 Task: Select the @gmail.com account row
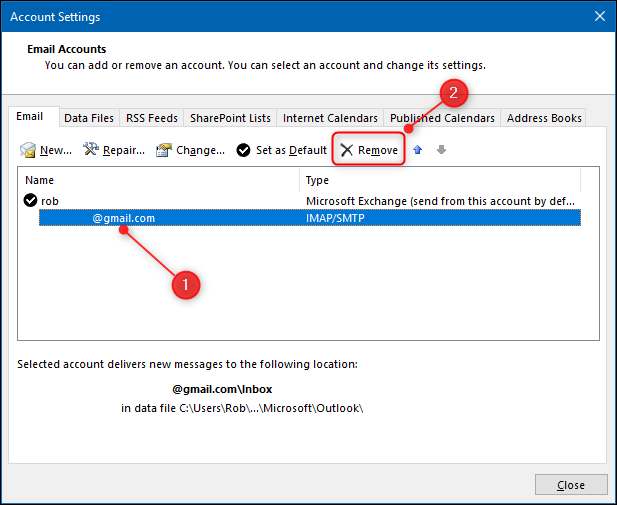pyautogui.click(x=310, y=218)
